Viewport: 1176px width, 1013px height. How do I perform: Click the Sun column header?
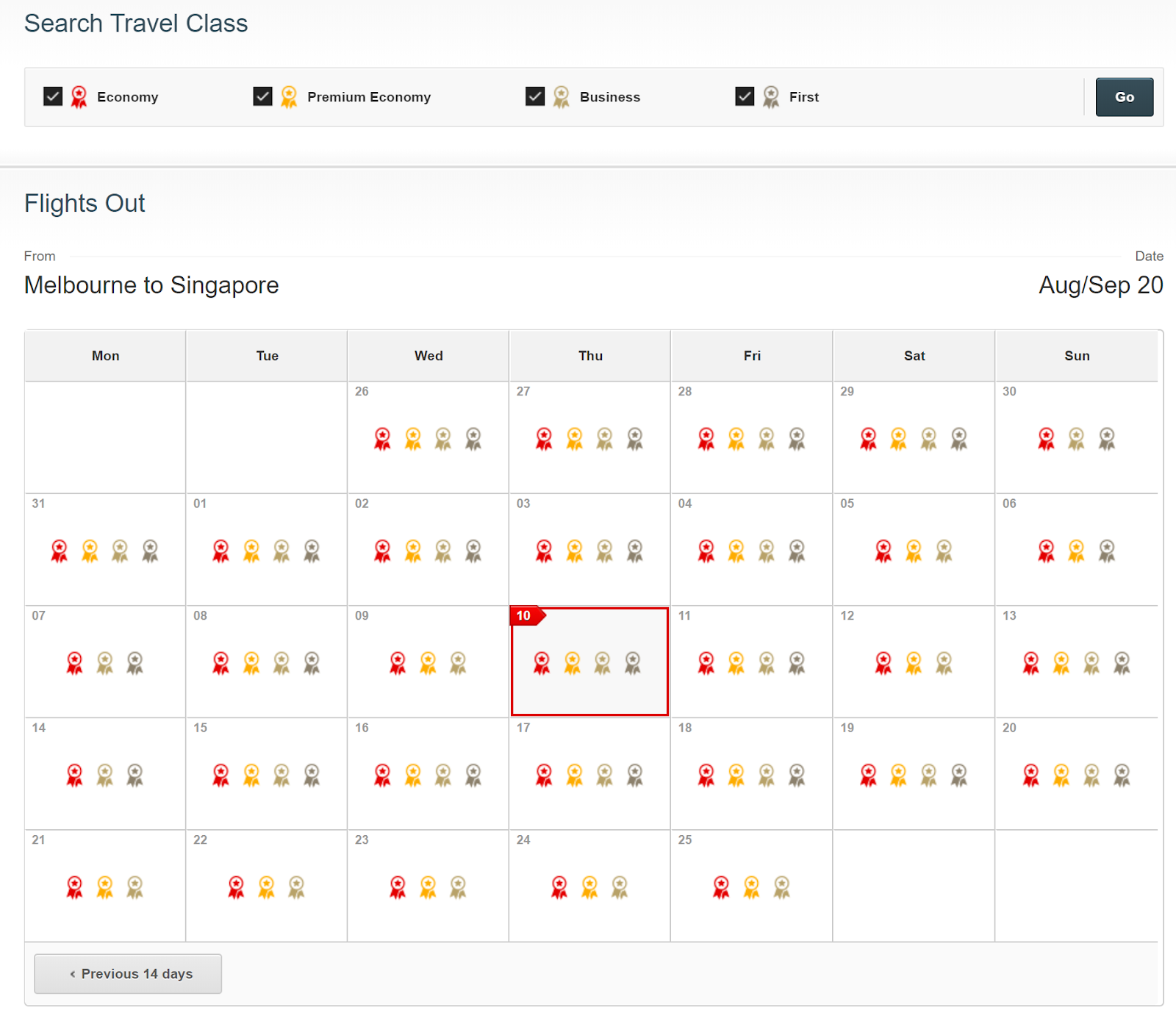(1077, 356)
